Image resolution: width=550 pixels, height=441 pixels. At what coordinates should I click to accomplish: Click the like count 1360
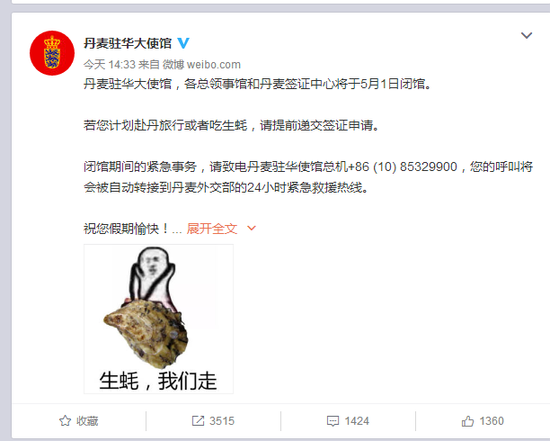click(491, 421)
